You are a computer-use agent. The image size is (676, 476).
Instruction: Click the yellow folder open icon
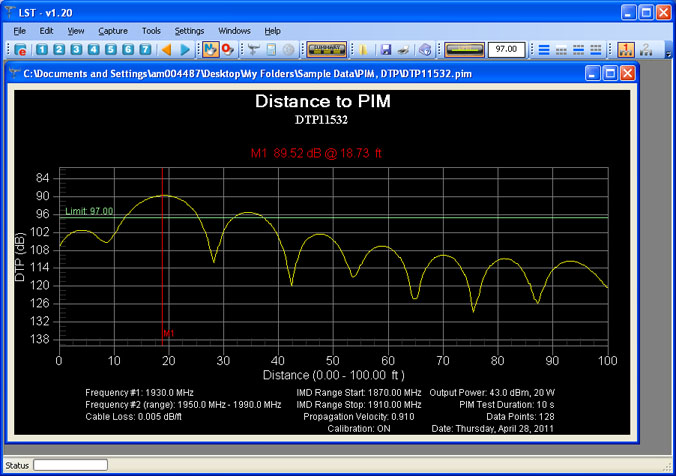pos(363,50)
